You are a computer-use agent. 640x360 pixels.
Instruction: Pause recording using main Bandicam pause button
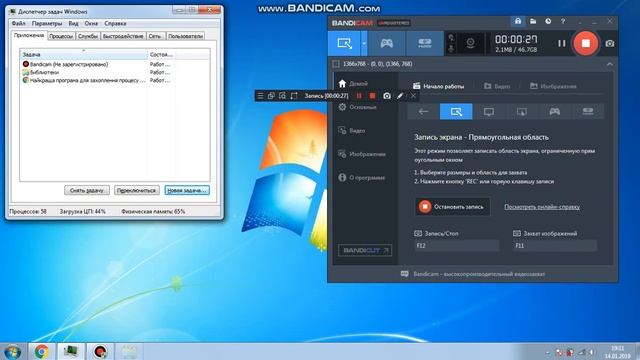(562, 43)
